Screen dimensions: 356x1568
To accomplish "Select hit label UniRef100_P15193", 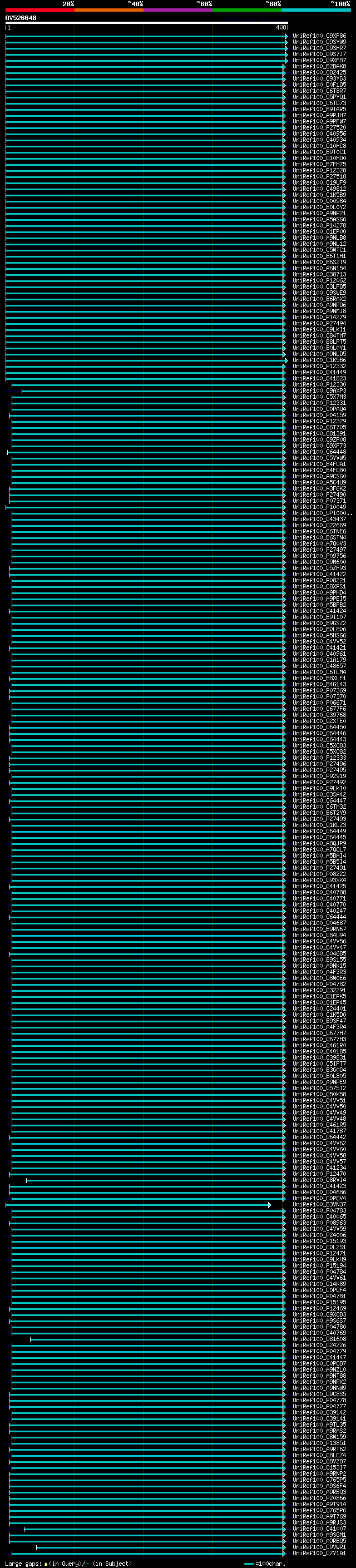I will point(319,1240).
